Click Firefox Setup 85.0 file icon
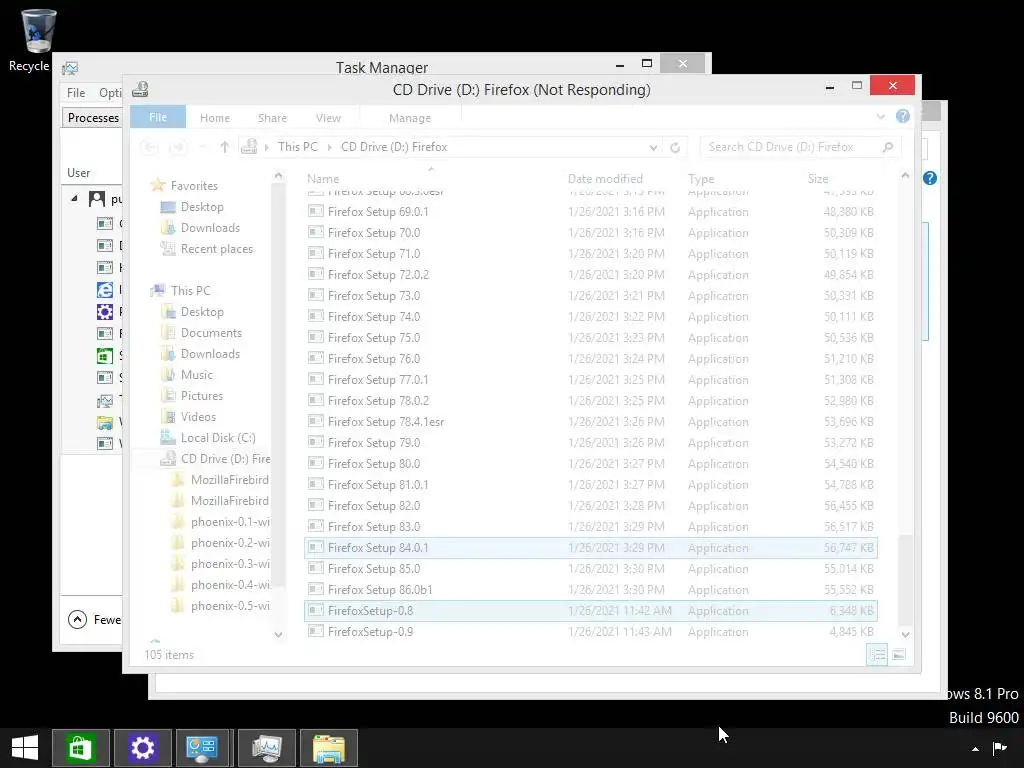 click(x=316, y=568)
